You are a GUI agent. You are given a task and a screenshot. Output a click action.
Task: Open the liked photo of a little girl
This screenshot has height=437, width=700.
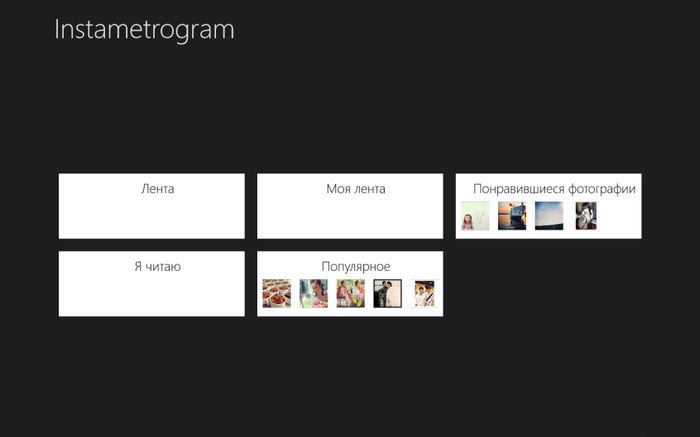coord(475,216)
